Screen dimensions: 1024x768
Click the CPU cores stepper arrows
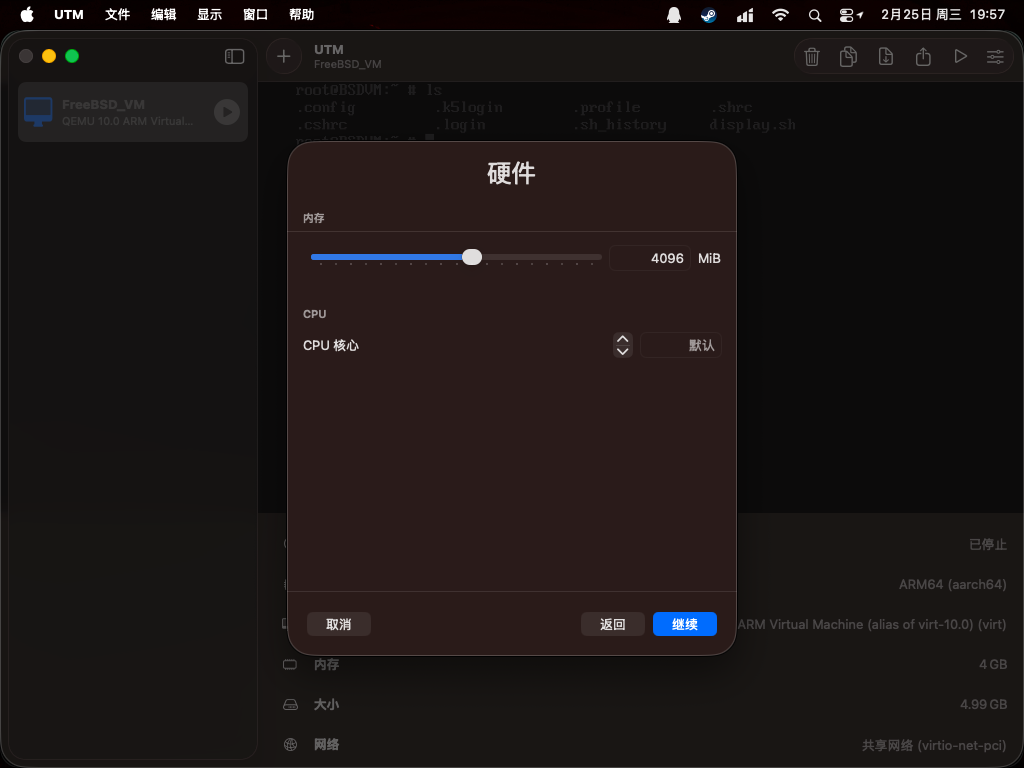pyautogui.click(x=623, y=345)
